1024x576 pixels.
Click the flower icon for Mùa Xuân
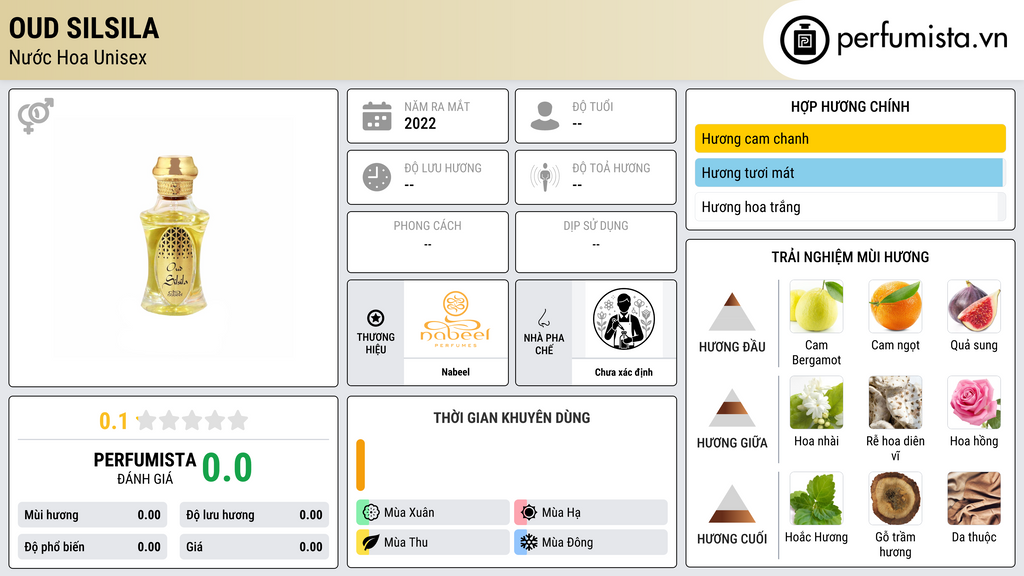coord(371,512)
